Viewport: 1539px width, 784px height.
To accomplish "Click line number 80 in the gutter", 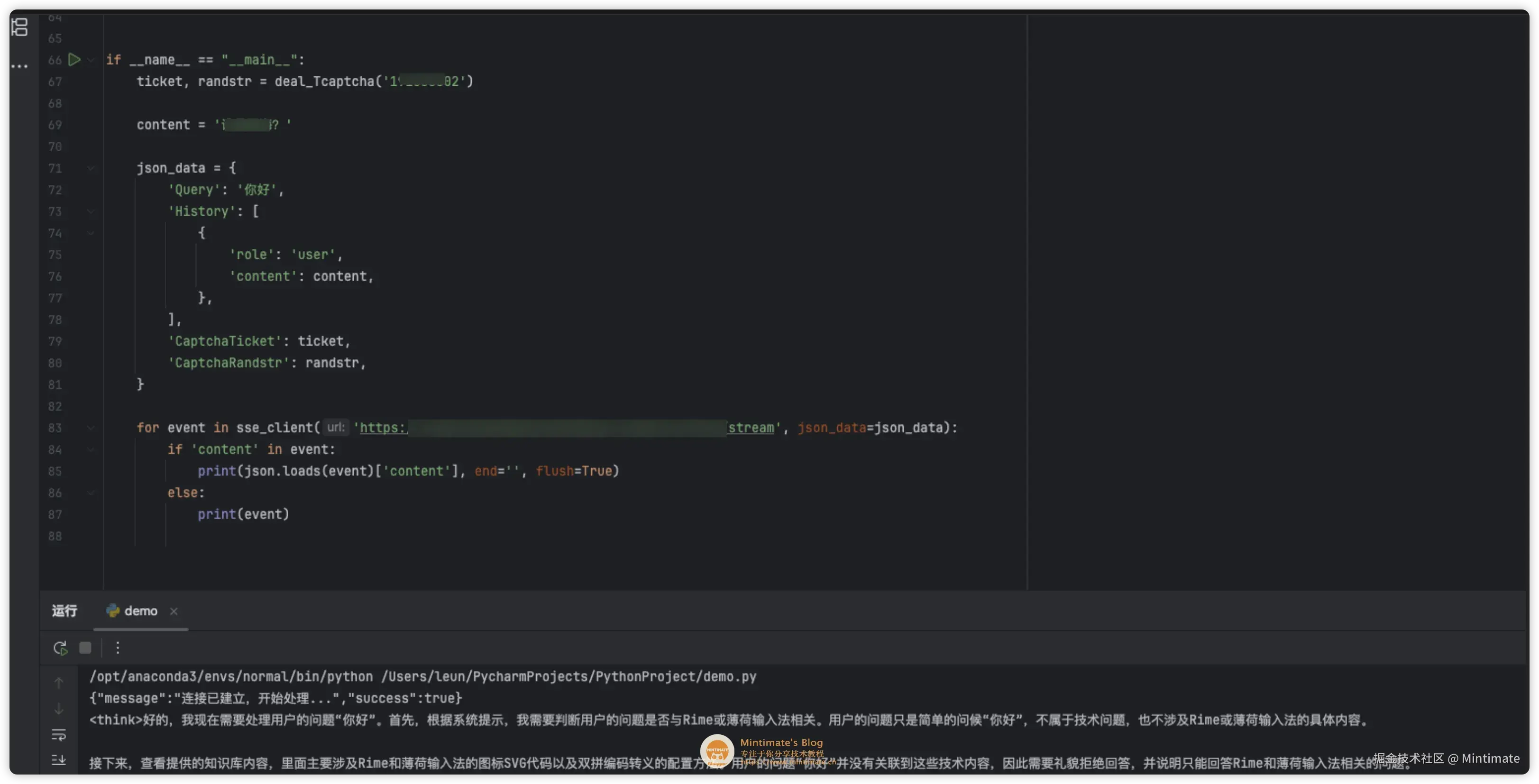I will pyautogui.click(x=55, y=363).
